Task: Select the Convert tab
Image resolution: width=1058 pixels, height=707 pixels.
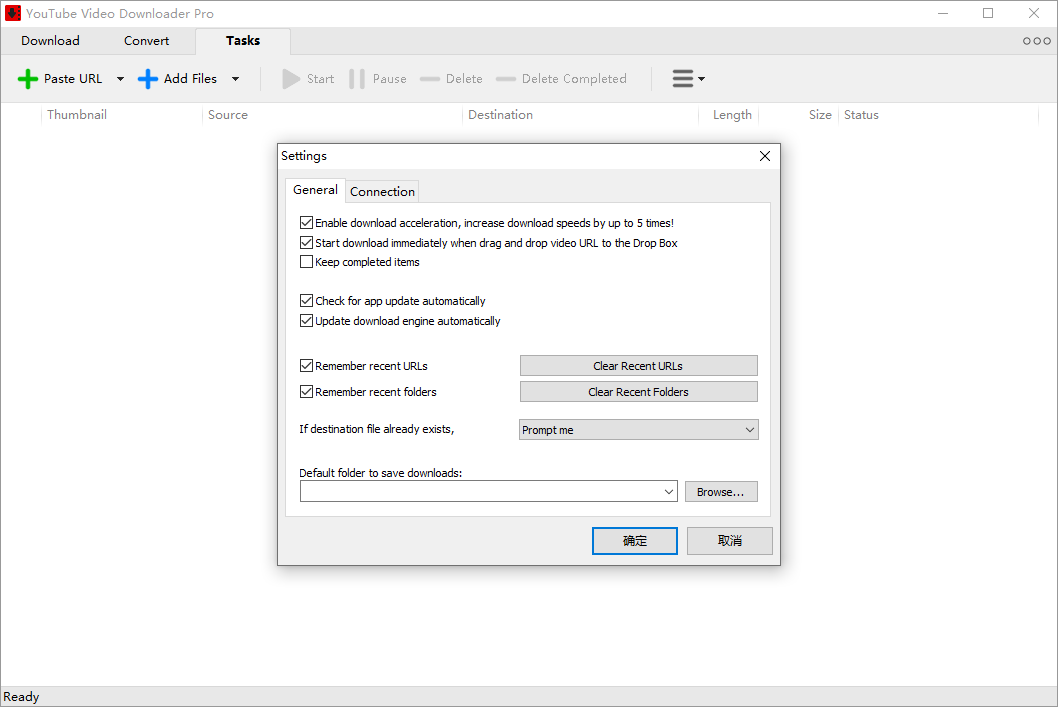Action: pos(146,40)
